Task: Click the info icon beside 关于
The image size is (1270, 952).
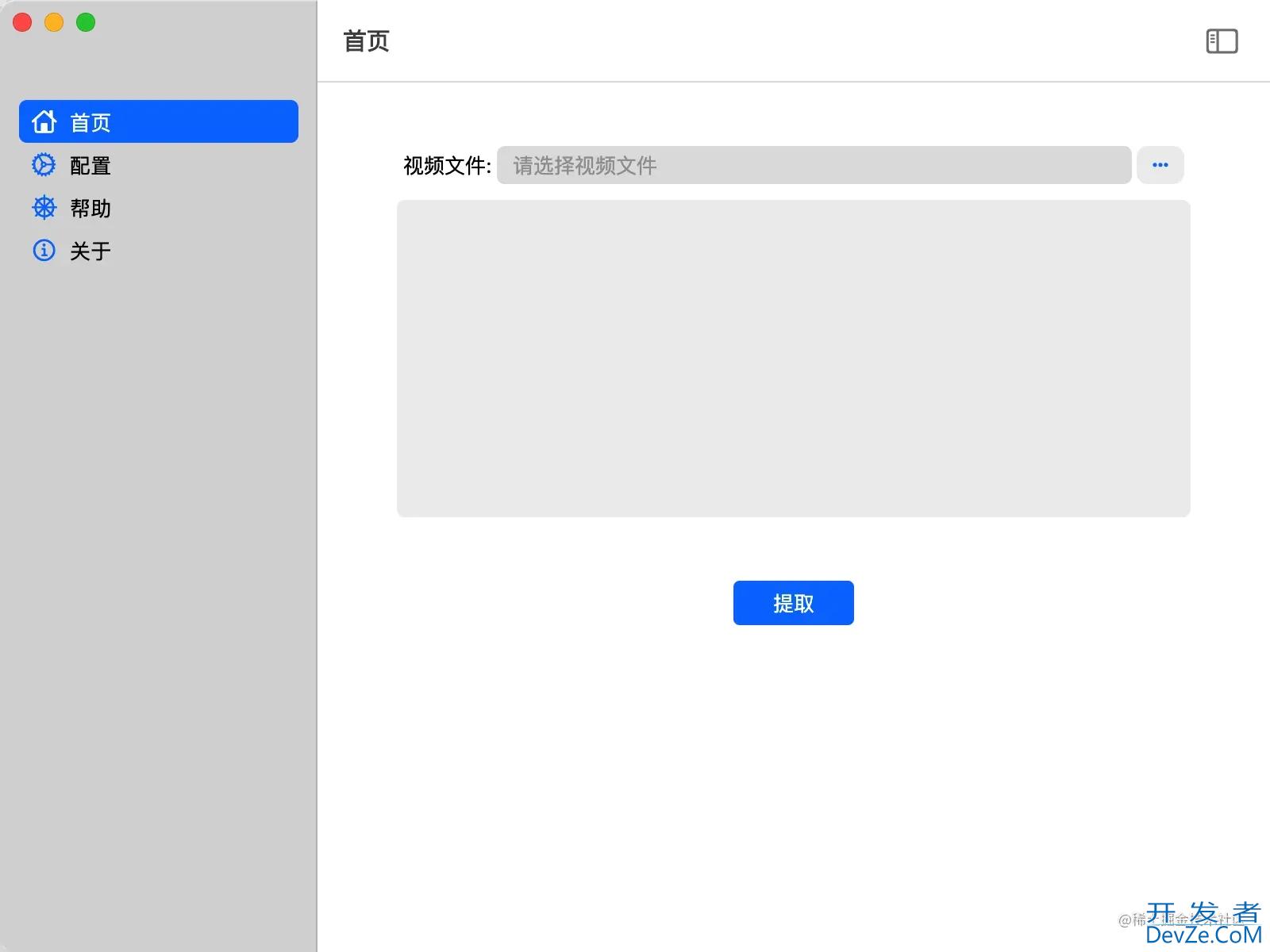Action: pyautogui.click(x=44, y=250)
